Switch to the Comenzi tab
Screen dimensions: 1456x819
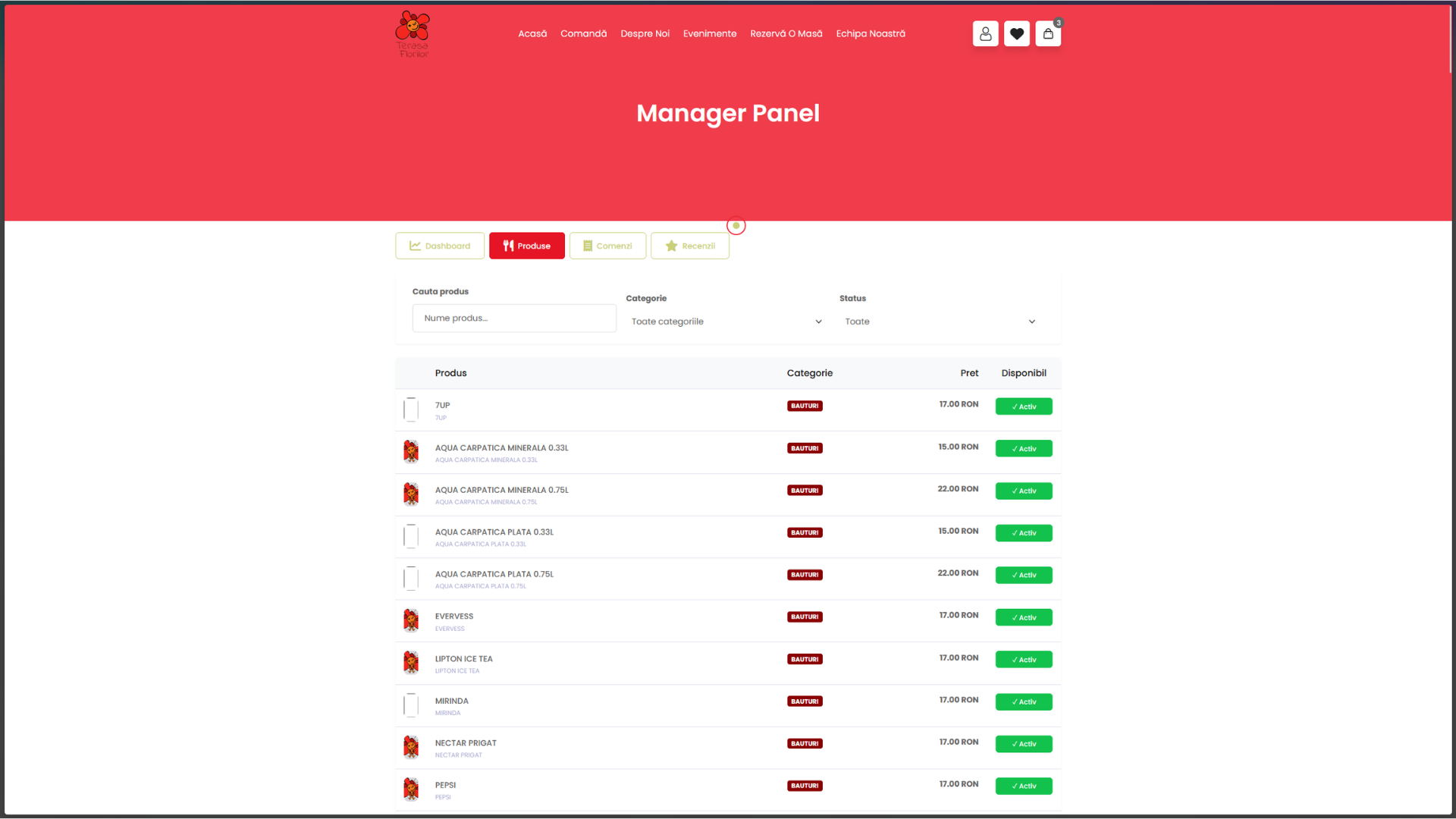point(607,246)
